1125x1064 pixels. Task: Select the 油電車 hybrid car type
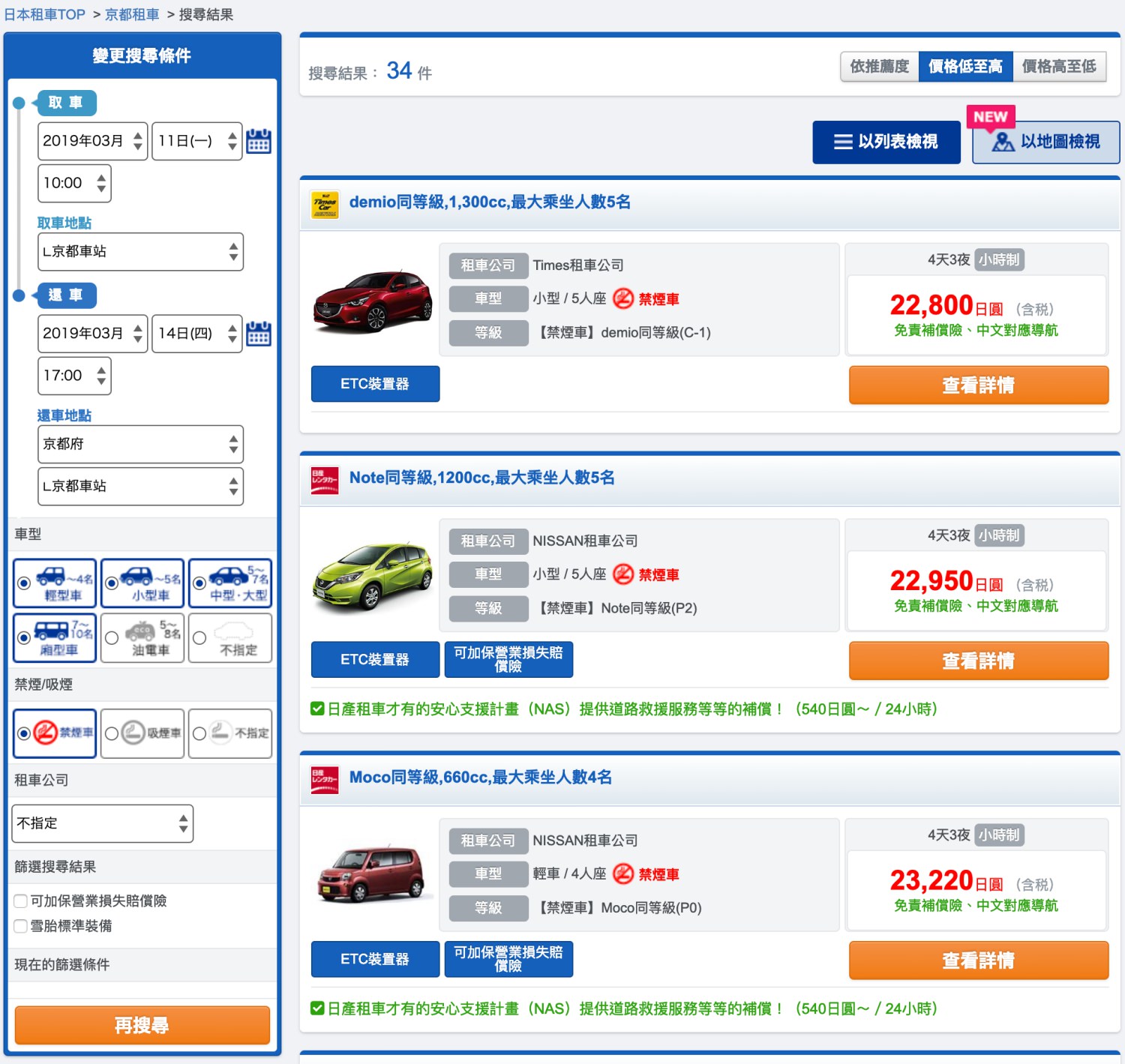pyautogui.click(x=142, y=637)
